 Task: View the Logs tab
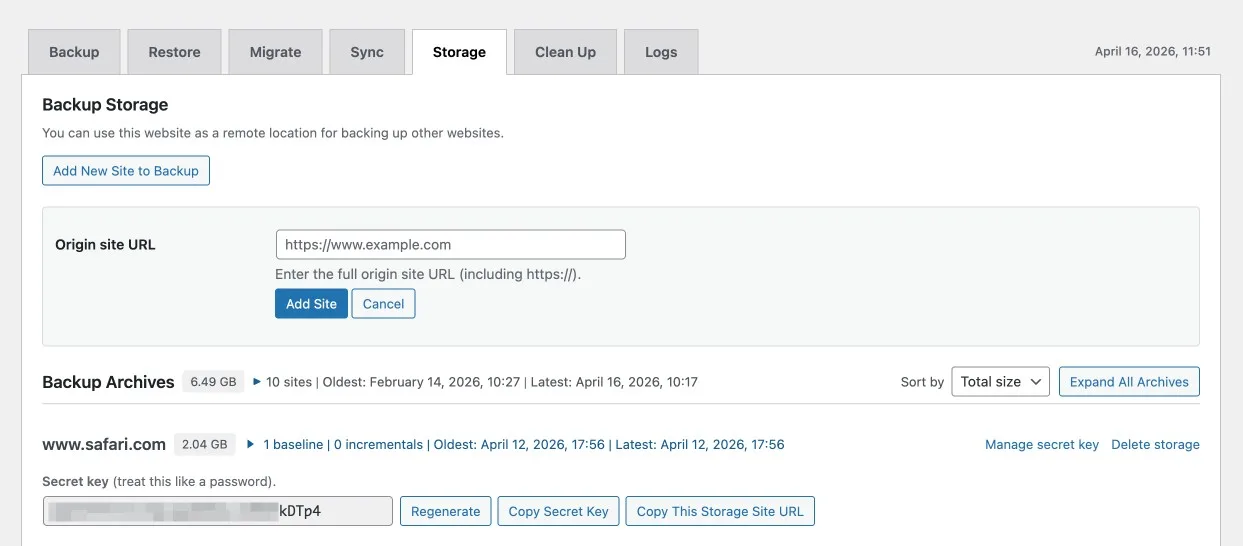pyautogui.click(x=661, y=52)
